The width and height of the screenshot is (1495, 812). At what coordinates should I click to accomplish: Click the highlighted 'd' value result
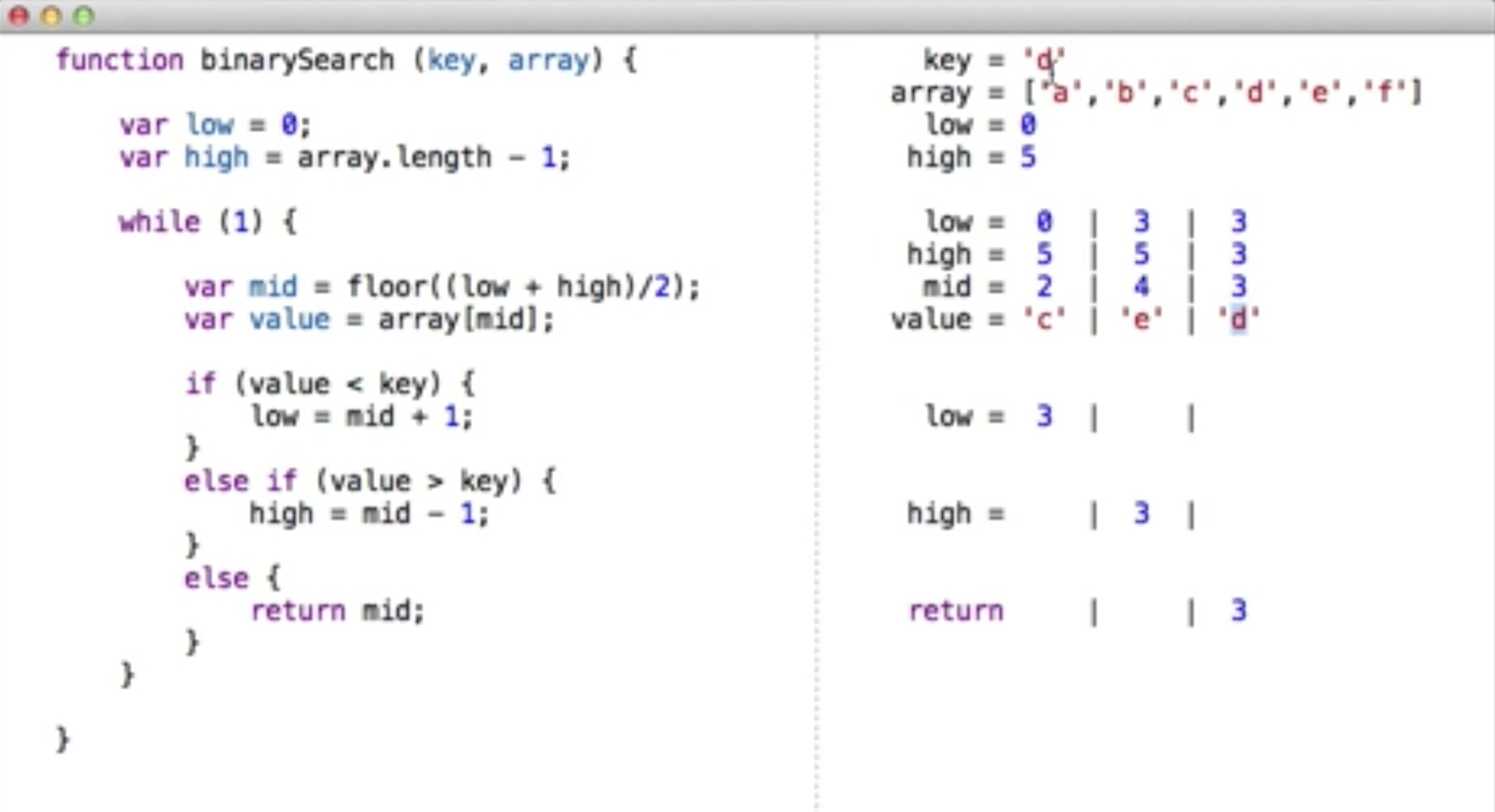tap(1238, 319)
